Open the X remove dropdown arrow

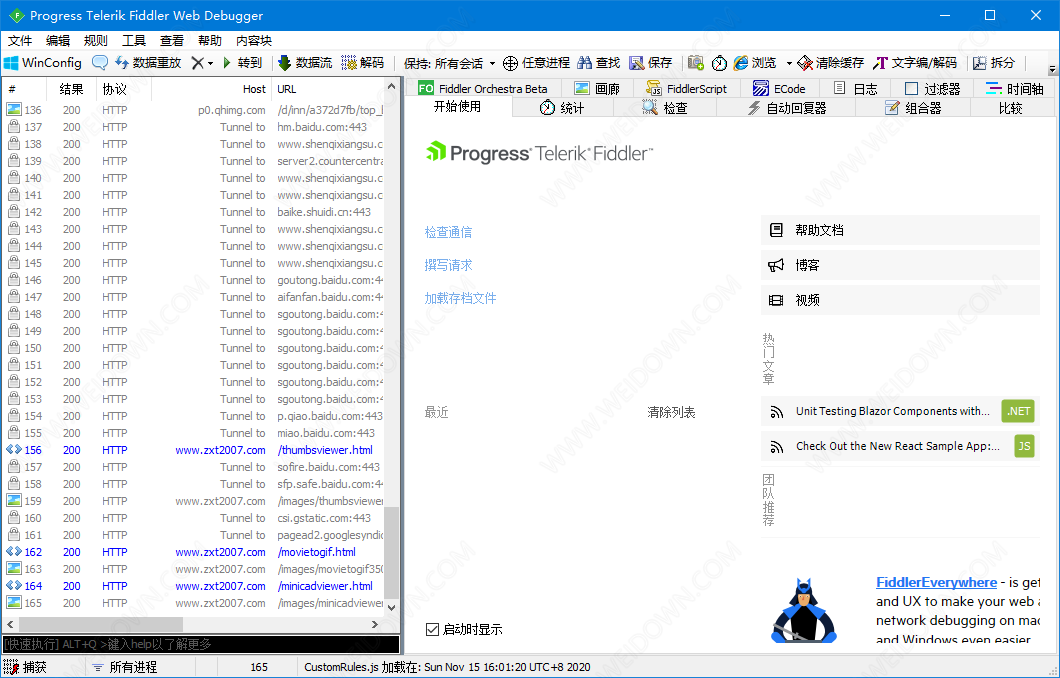point(210,64)
